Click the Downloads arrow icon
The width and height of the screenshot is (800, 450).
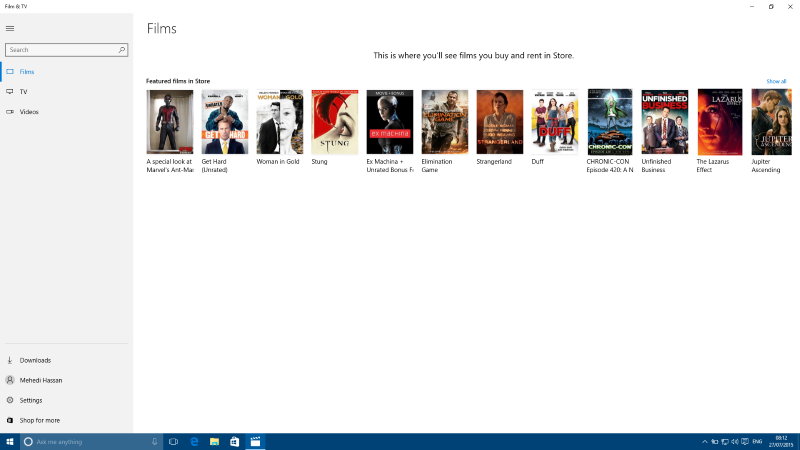click(10, 360)
